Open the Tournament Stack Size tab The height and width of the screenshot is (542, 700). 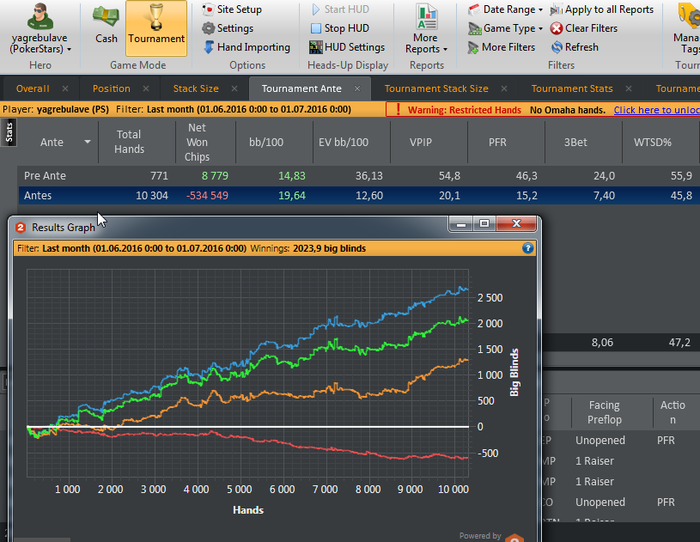436,88
